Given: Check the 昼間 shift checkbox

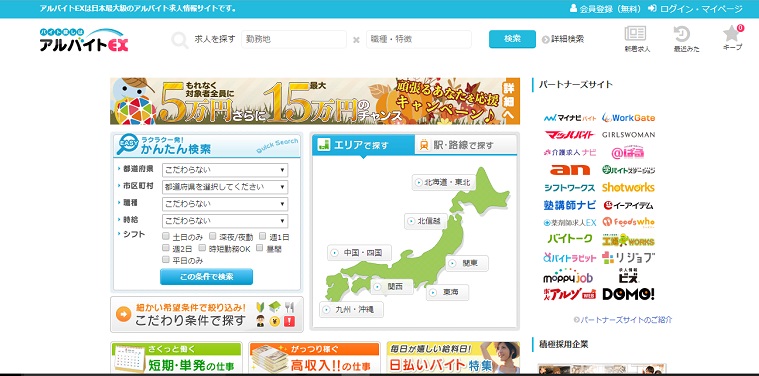Looking at the screenshot, I should click(x=259, y=248).
